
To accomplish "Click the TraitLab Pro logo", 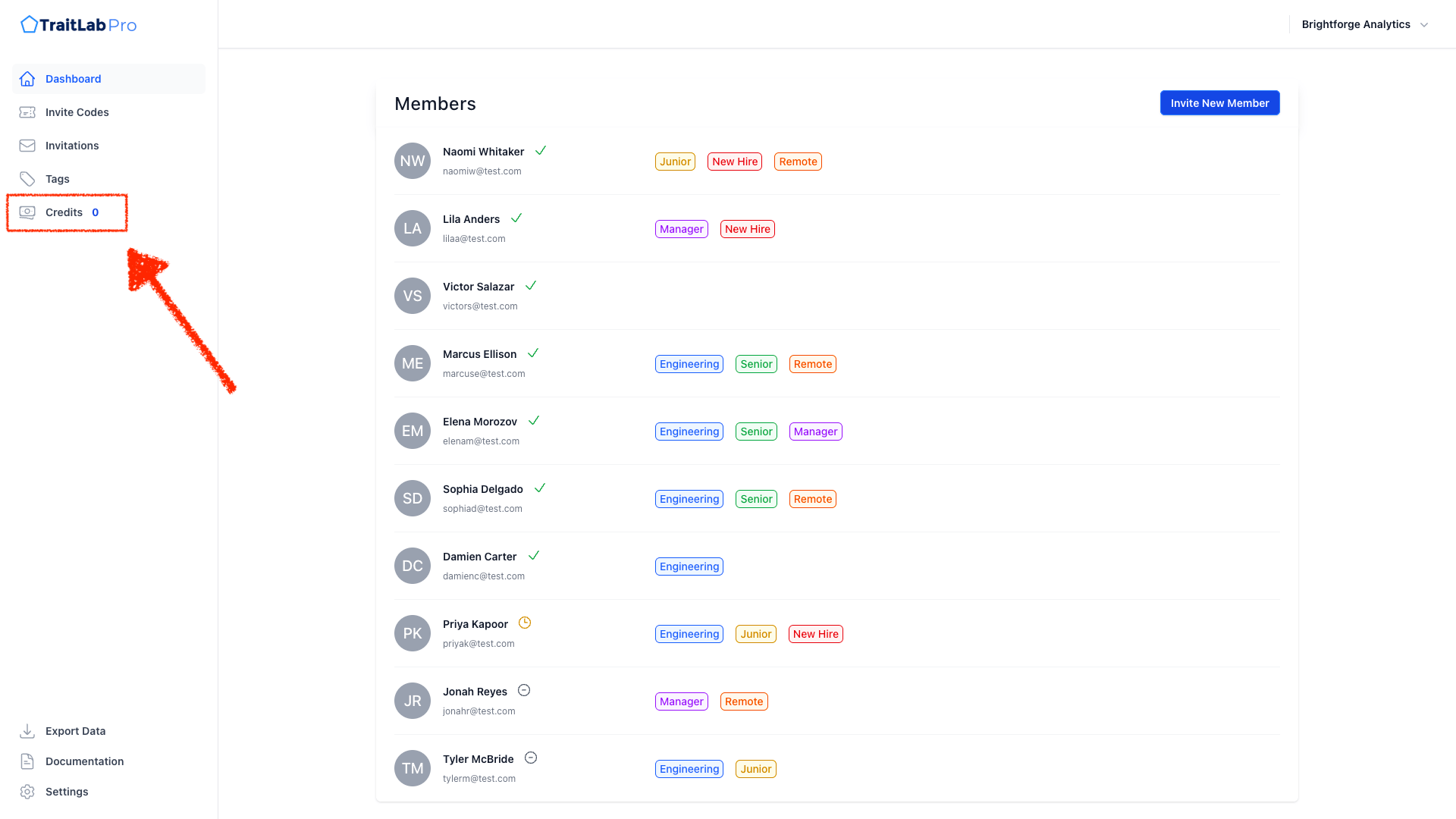I will coord(79,24).
